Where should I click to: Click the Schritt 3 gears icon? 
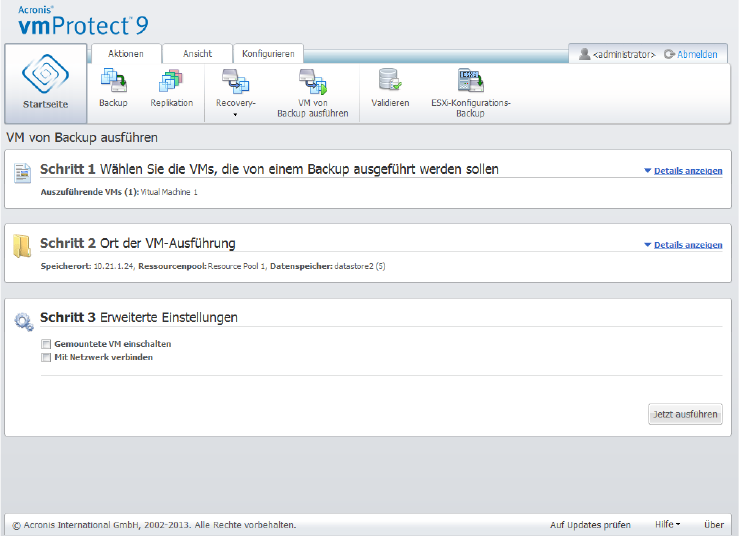pyautogui.click(x=24, y=322)
